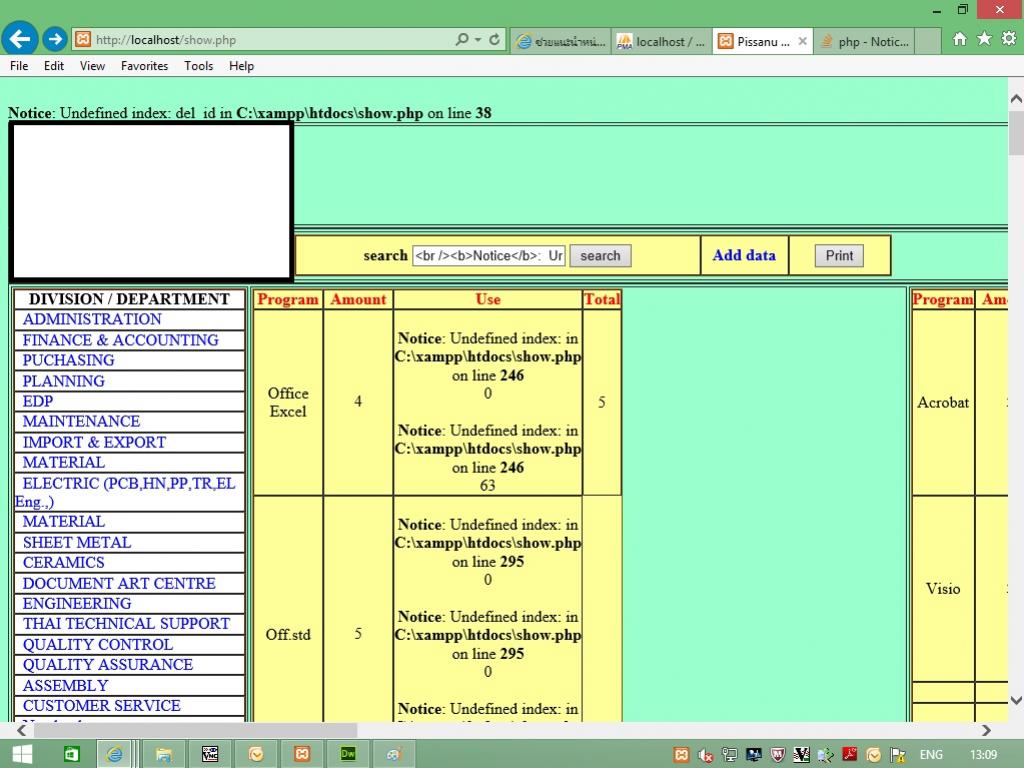Click the XAMPP site icon in address bar
The height and width of the screenshot is (768, 1024).
[x=83, y=40]
